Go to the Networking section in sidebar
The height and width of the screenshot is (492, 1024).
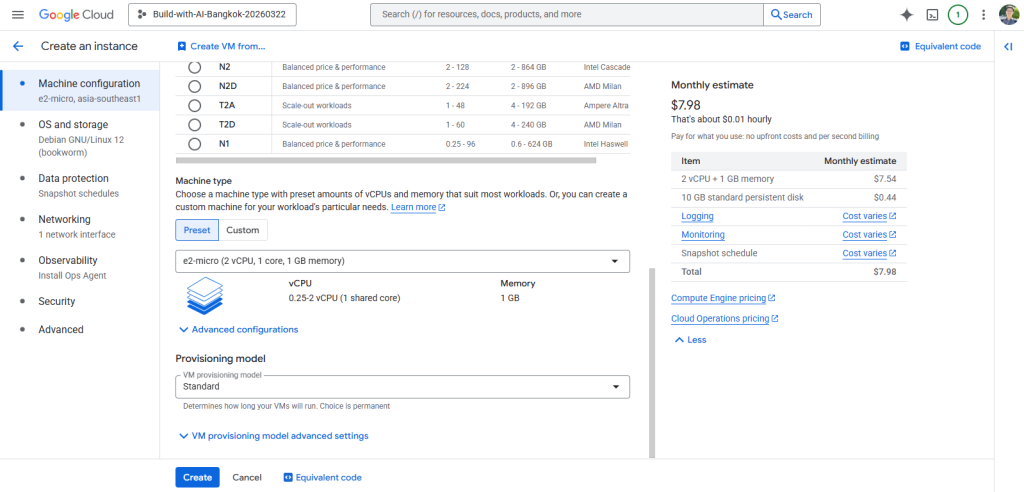click(x=64, y=219)
